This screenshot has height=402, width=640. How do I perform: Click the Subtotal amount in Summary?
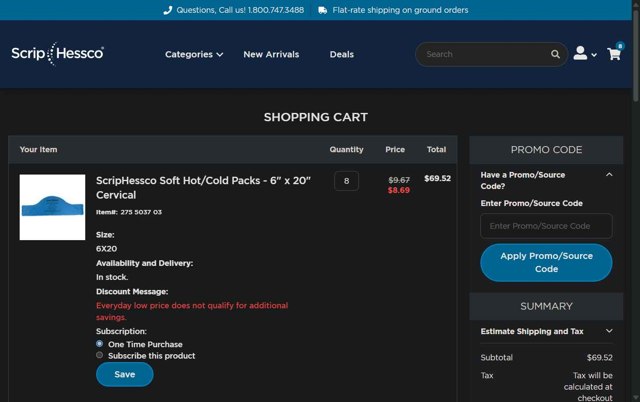coord(600,358)
